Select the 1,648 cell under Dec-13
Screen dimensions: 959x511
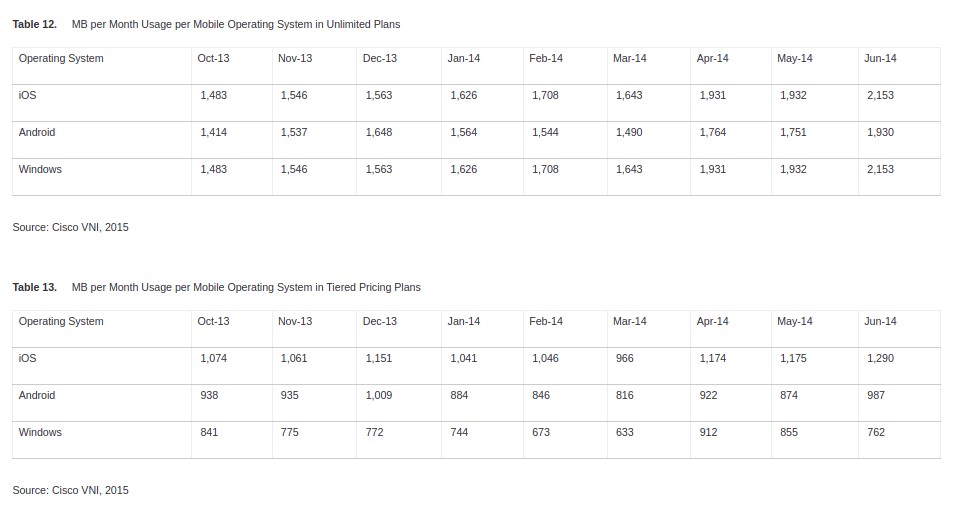tap(379, 132)
